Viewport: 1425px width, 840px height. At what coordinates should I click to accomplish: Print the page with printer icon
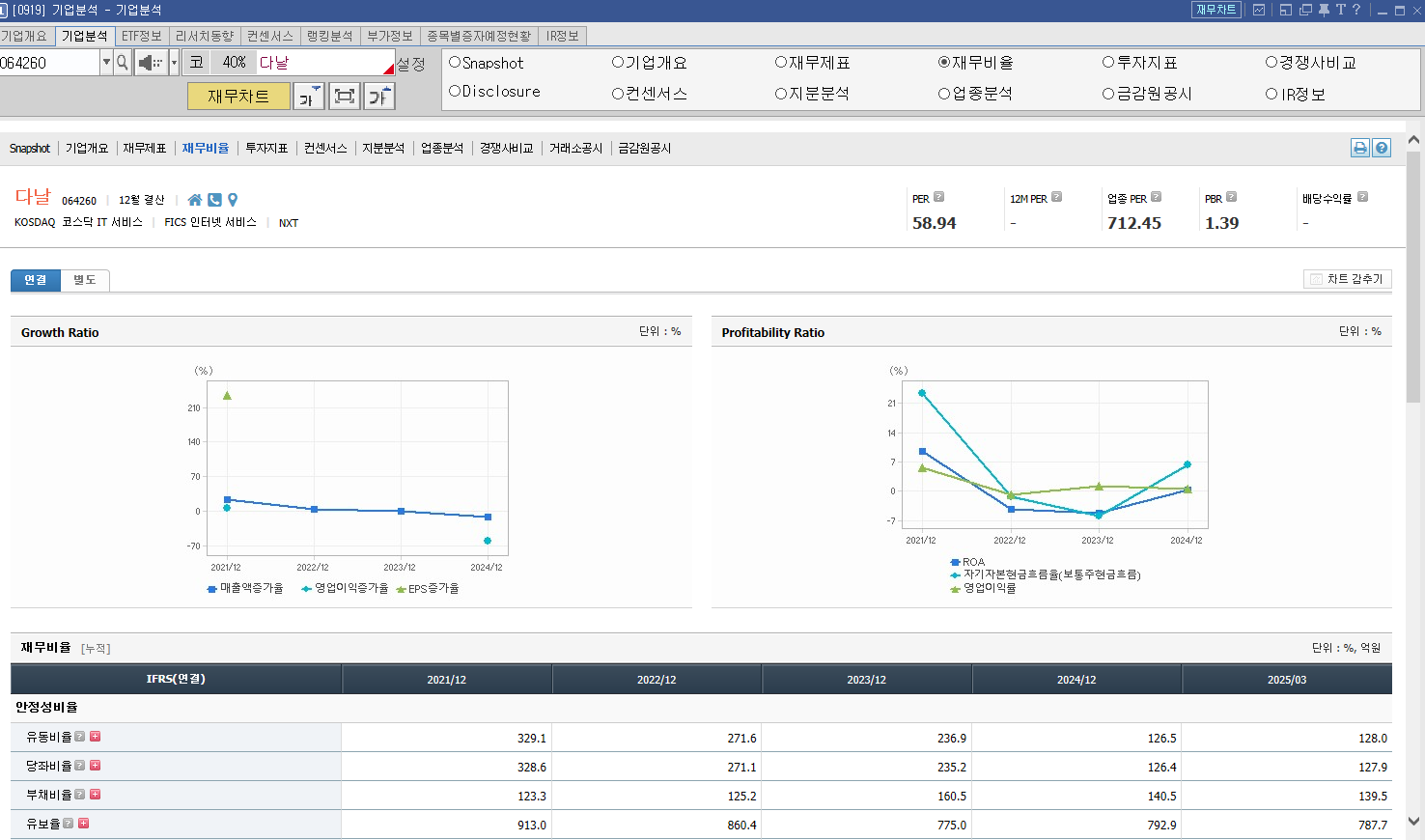[1360, 148]
